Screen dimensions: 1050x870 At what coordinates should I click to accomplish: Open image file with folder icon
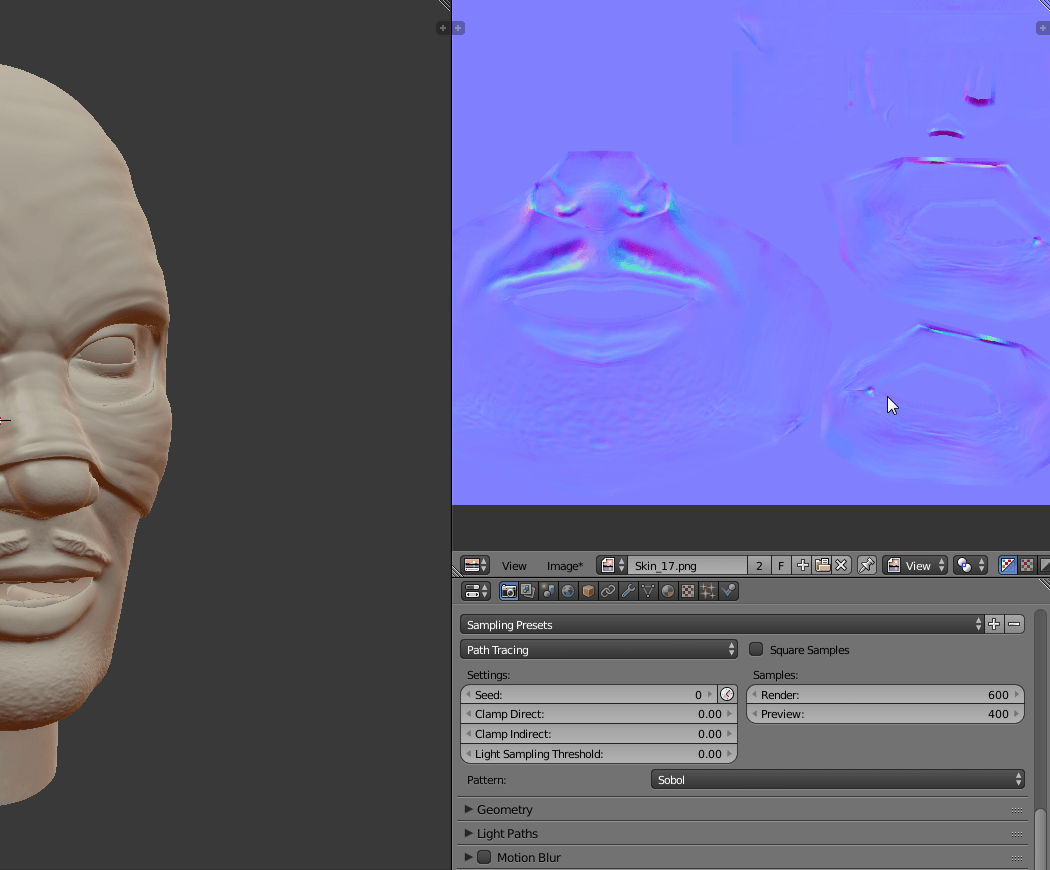822,566
